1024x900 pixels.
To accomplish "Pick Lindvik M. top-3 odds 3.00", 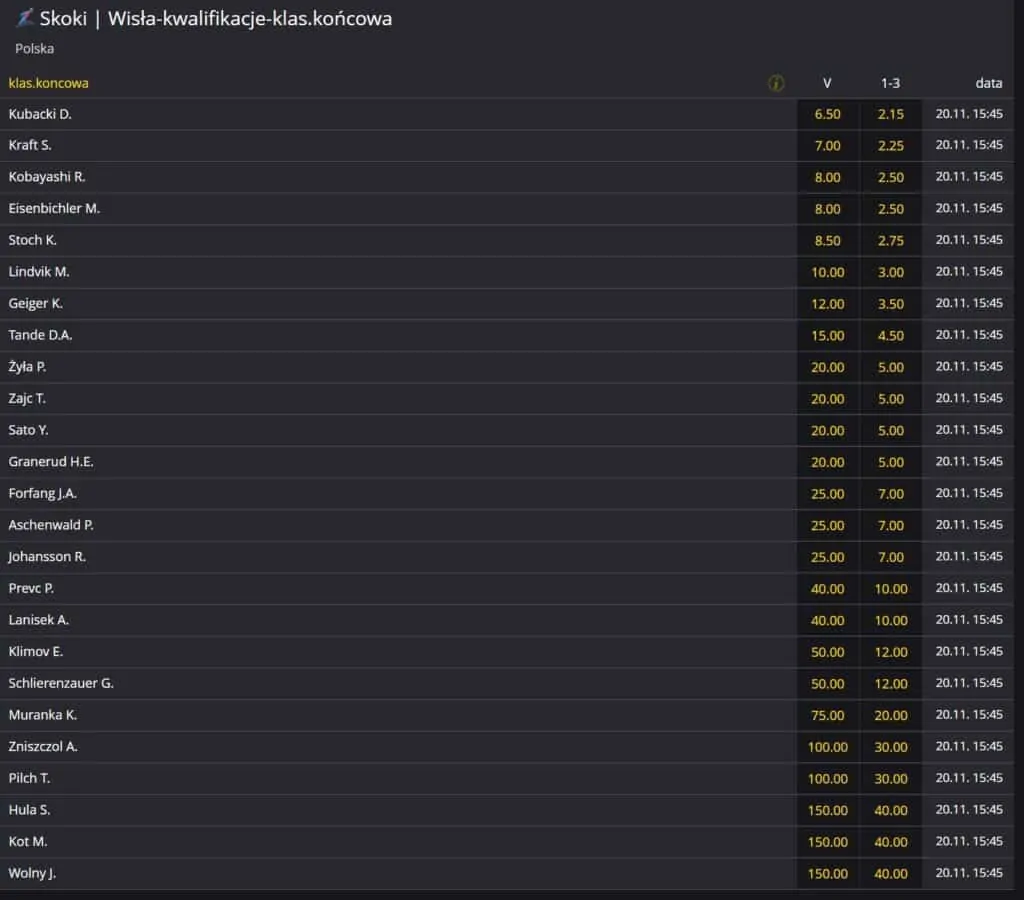I will click(891, 272).
